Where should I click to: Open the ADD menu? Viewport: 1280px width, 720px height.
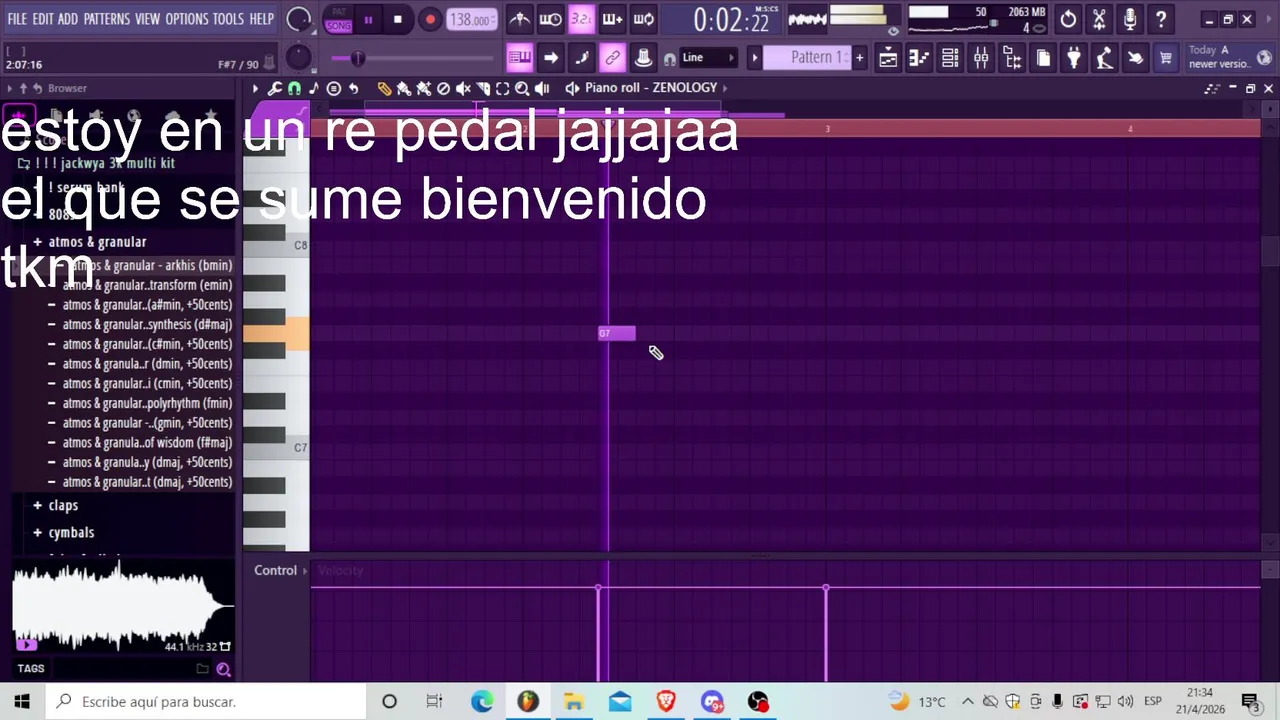(x=68, y=19)
